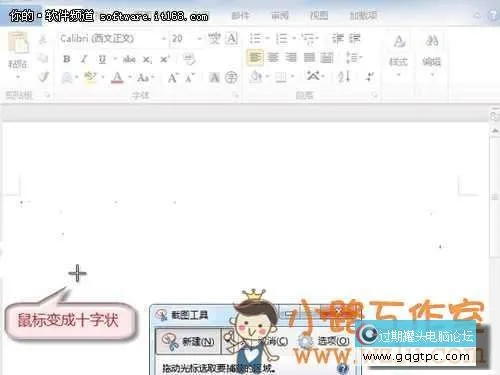Click 新建(N) in Snipping Tool
Image resolution: width=500 pixels, height=375 pixels.
coord(189,341)
